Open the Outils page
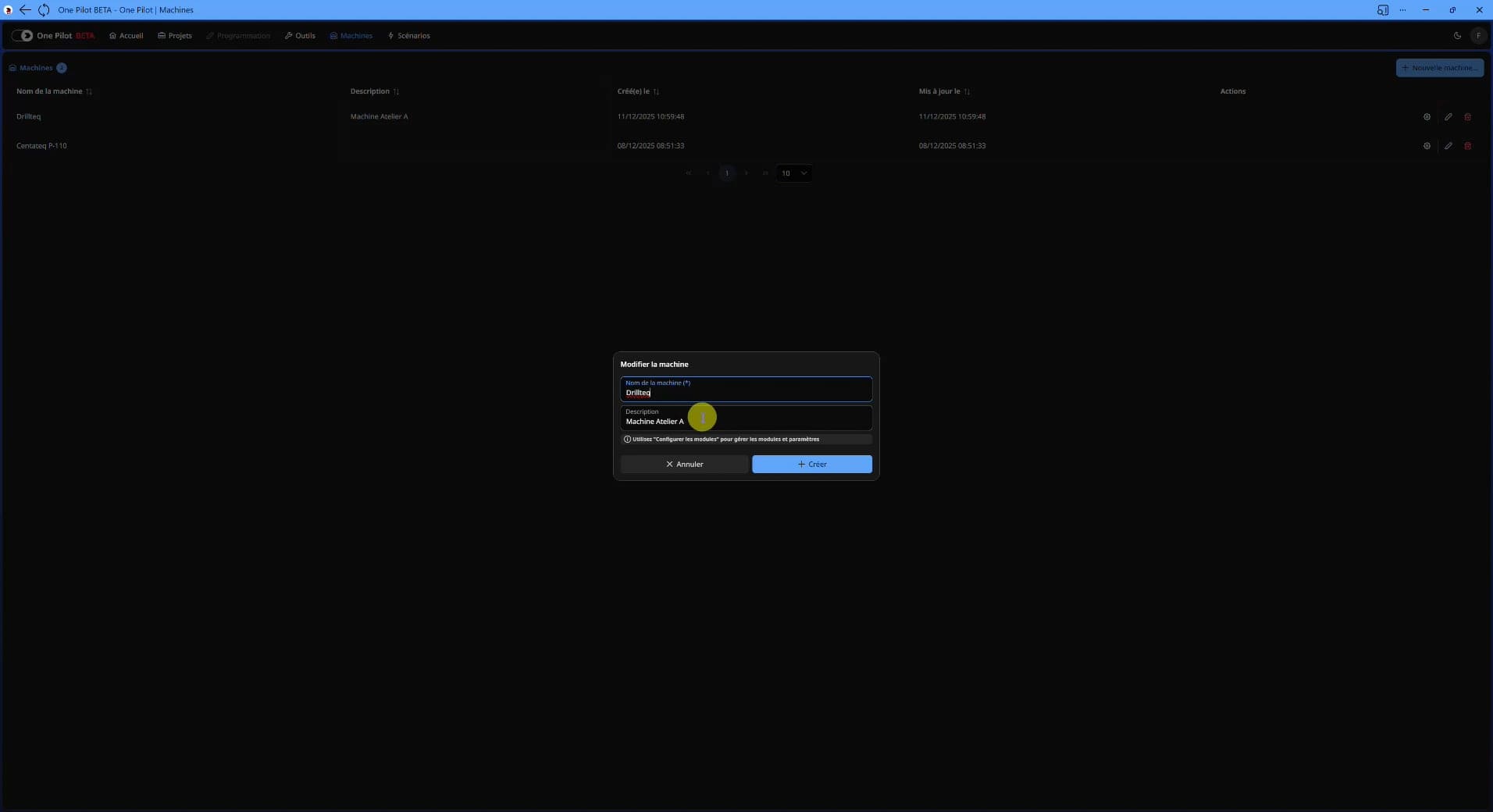1493x812 pixels. point(300,36)
